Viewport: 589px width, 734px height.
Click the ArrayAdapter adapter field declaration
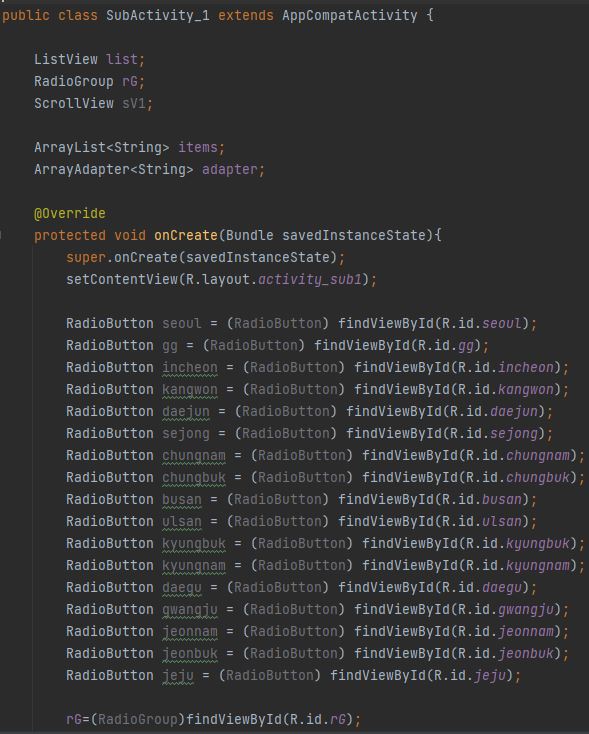coord(149,169)
